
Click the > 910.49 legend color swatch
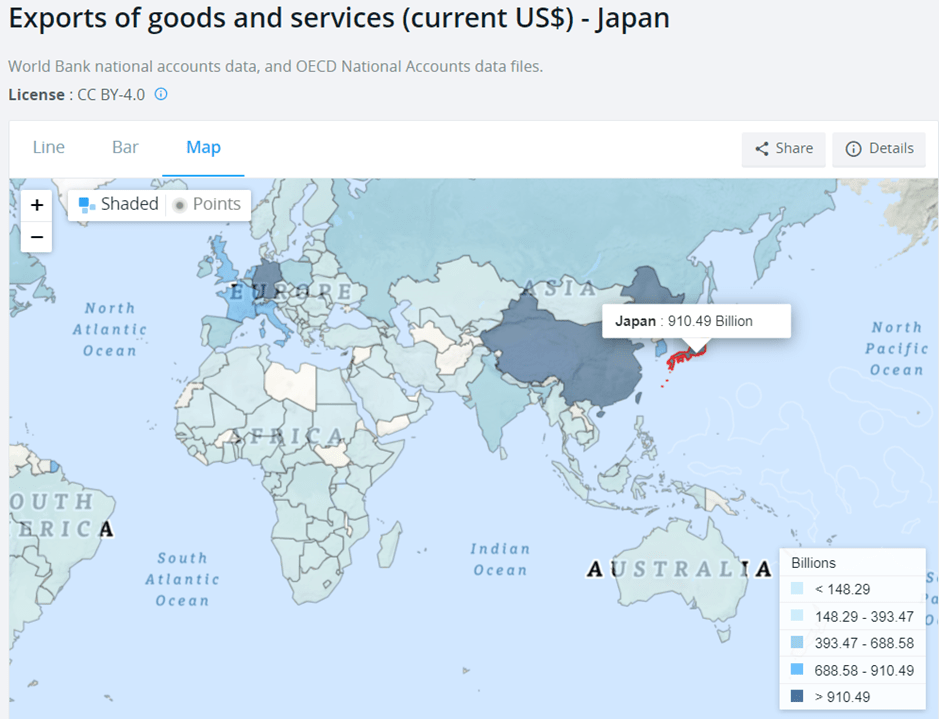[796, 696]
